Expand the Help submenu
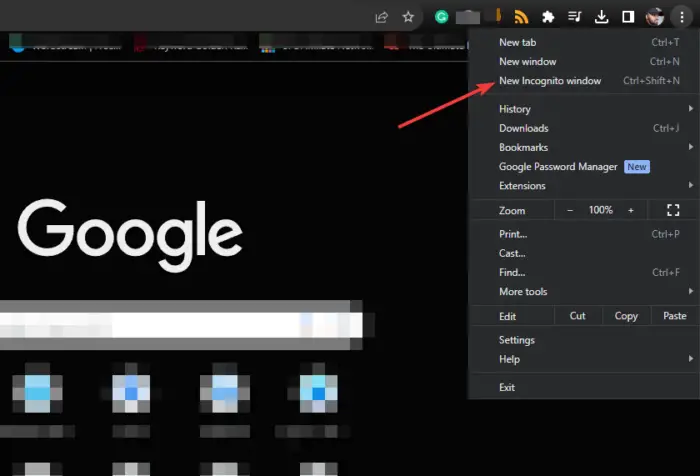 coord(584,359)
